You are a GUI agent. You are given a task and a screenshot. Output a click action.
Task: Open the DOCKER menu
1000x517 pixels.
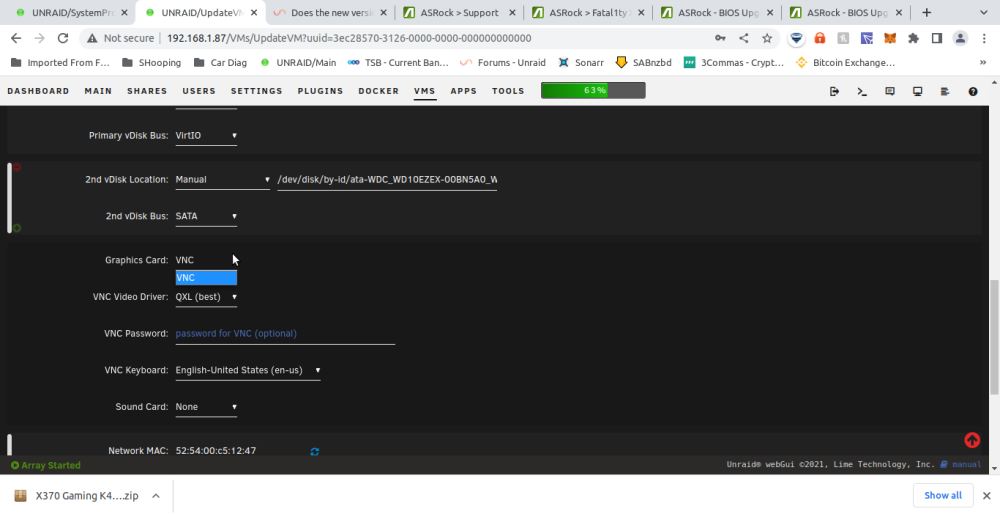coord(379,91)
